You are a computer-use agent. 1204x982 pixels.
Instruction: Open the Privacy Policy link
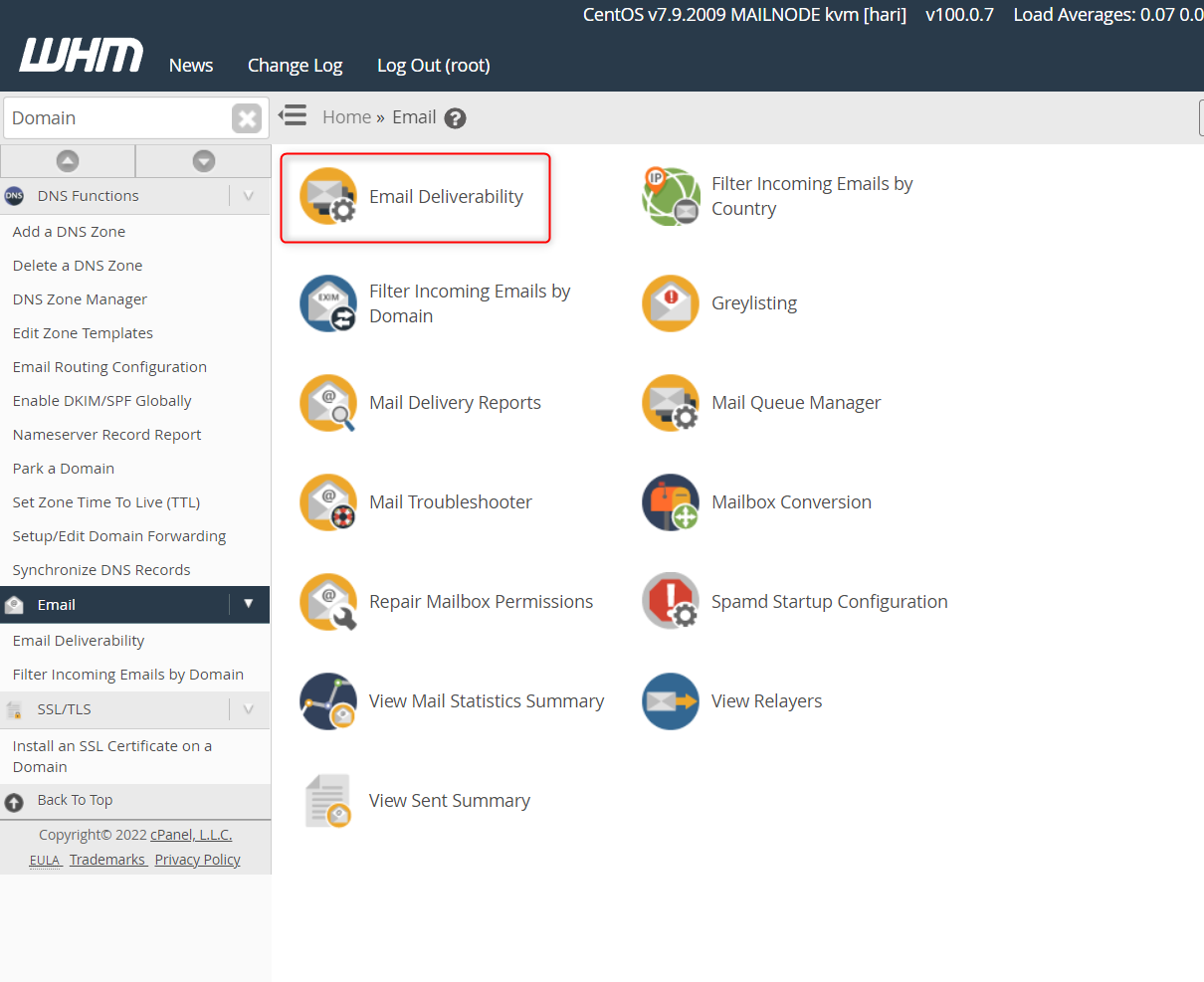pos(197,860)
